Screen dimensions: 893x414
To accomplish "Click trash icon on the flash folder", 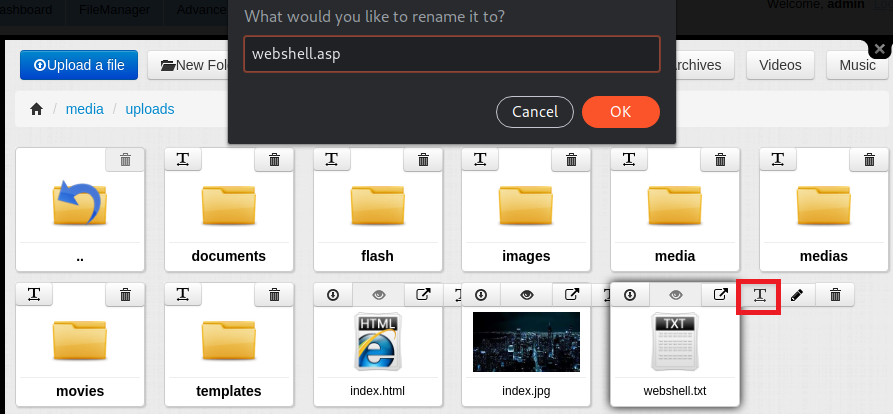I will point(423,159).
